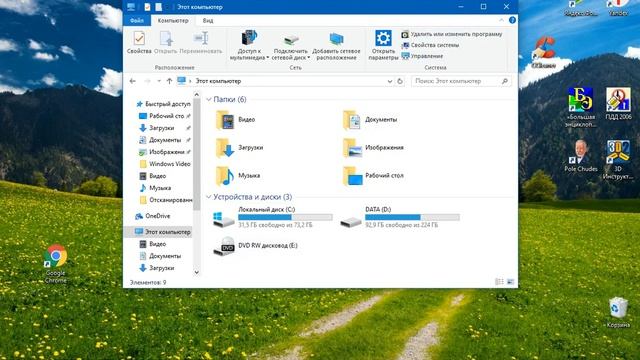Click the navigation pane scroll-up arrow

(x=197, y=95)
